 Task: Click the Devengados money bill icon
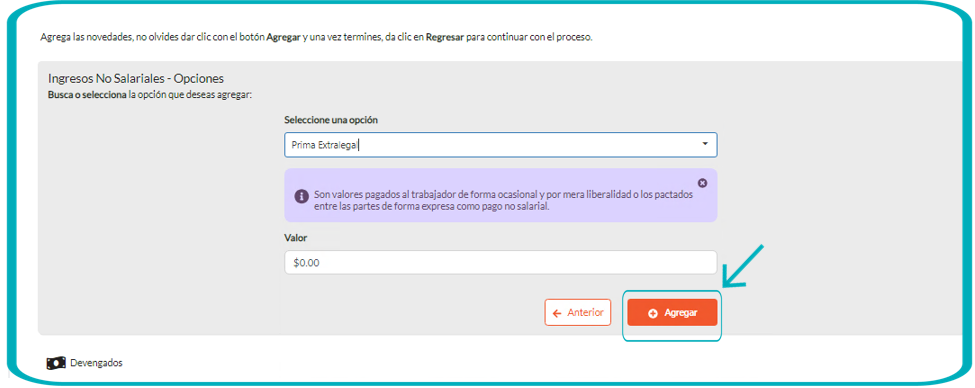tap(56, 363)
